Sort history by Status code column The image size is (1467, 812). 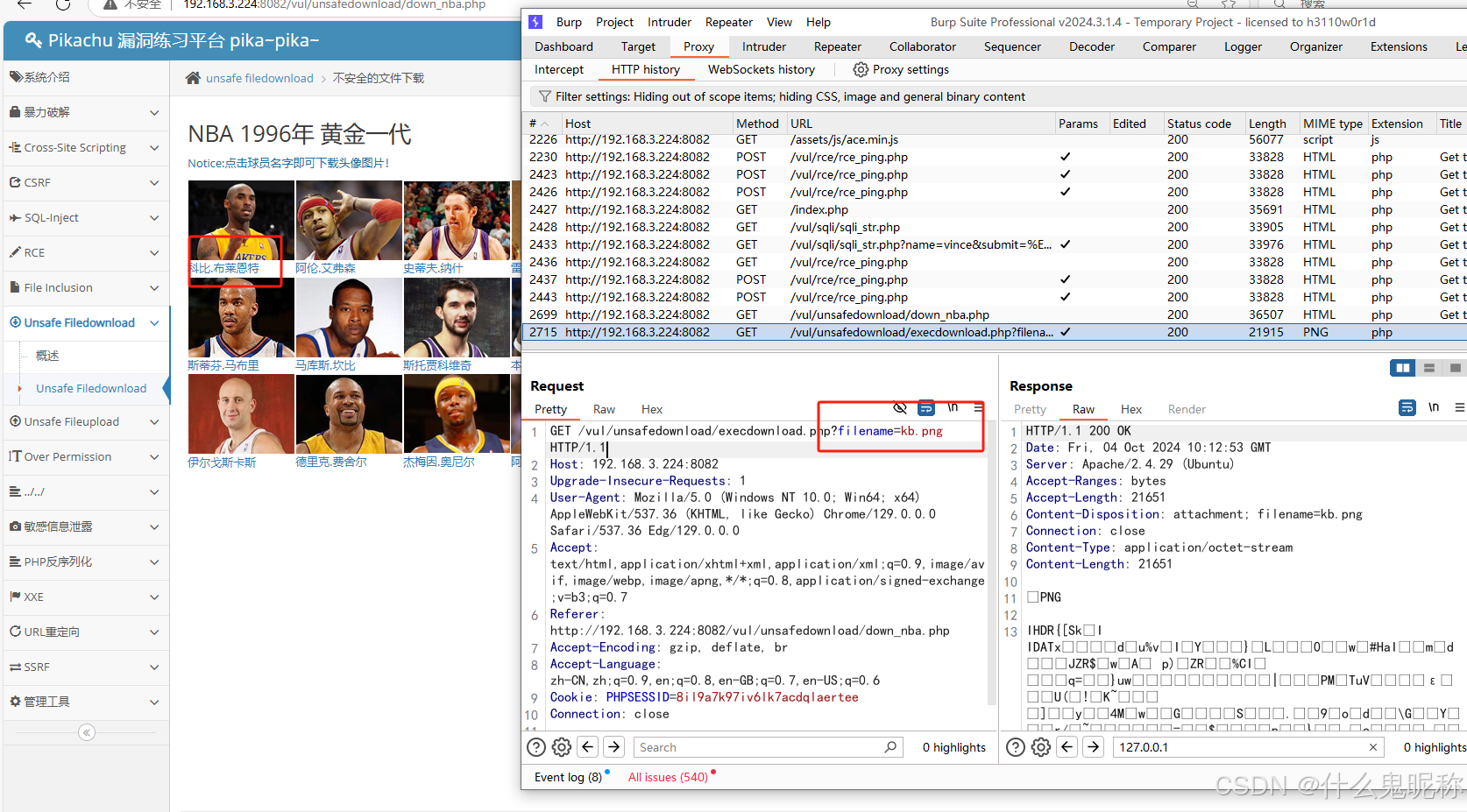point(1199,124)
